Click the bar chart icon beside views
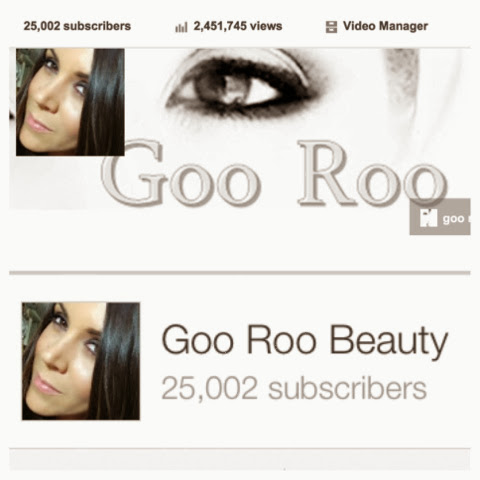480x480 pixels. pyautogui.click(x=181, y=27)
